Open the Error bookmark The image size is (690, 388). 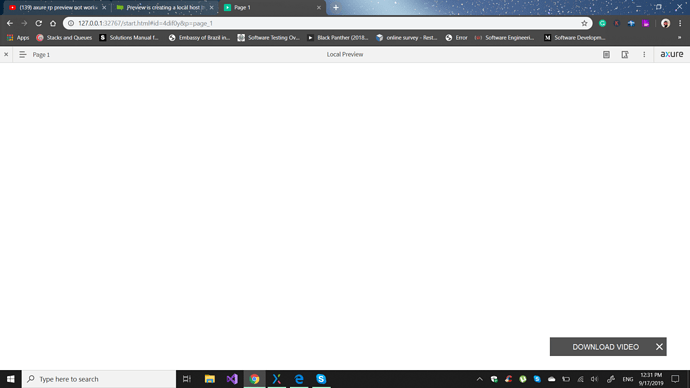point(456,38)
